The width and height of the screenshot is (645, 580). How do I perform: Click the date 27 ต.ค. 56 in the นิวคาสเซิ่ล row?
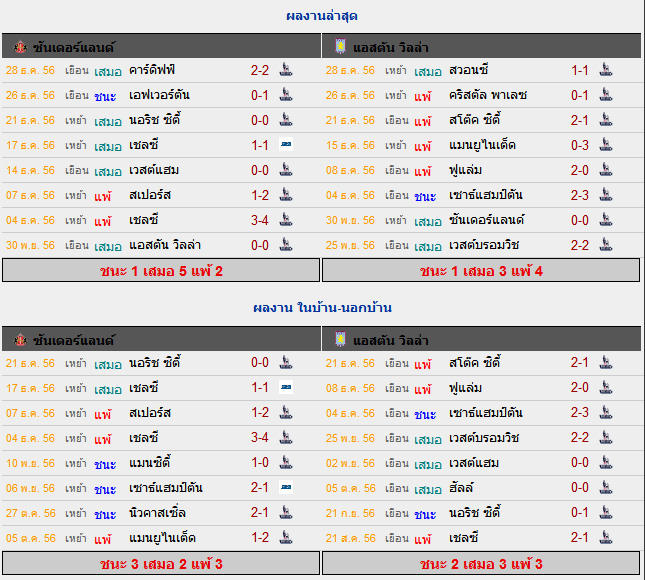click(x=30, y=513)
